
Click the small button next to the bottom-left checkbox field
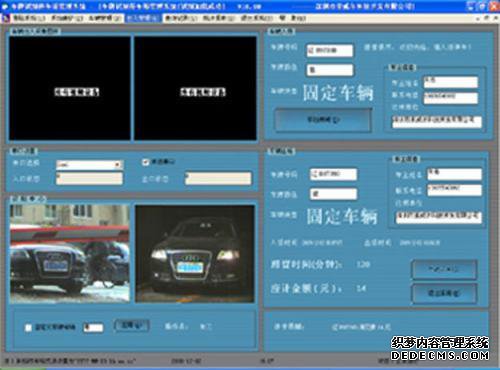tap(132, 325)
